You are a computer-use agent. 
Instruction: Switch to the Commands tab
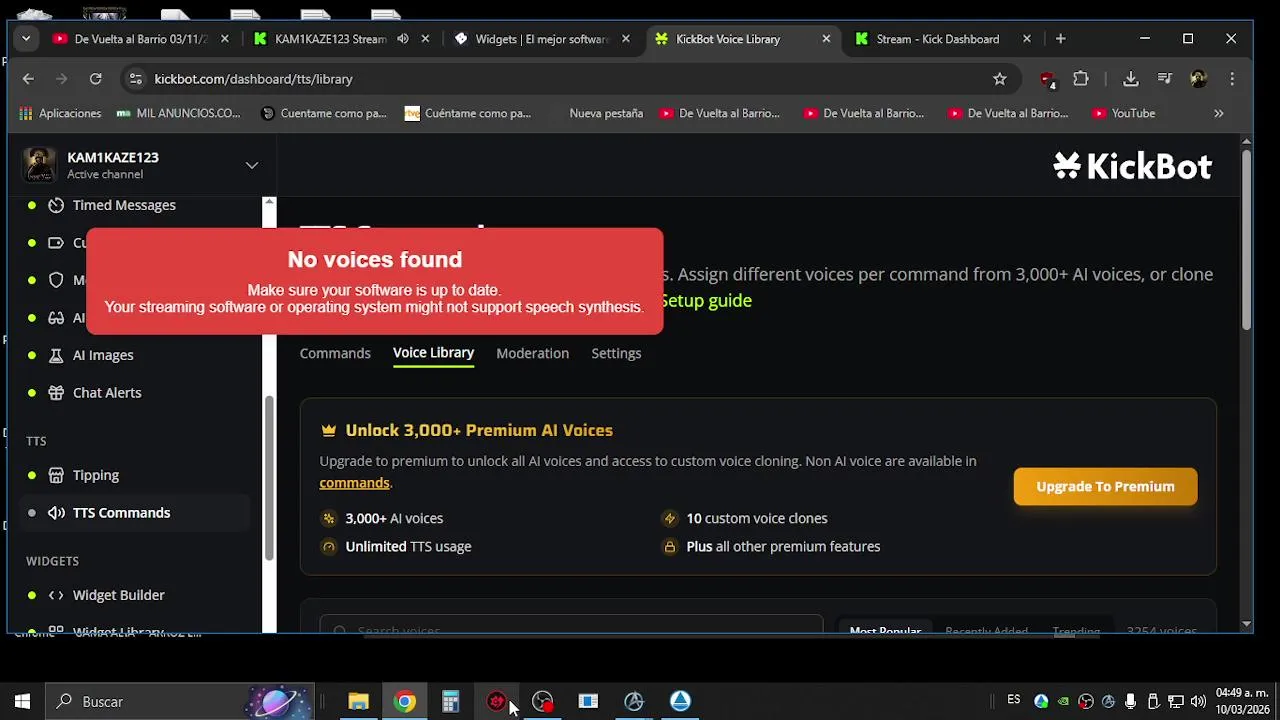(335, 353)
